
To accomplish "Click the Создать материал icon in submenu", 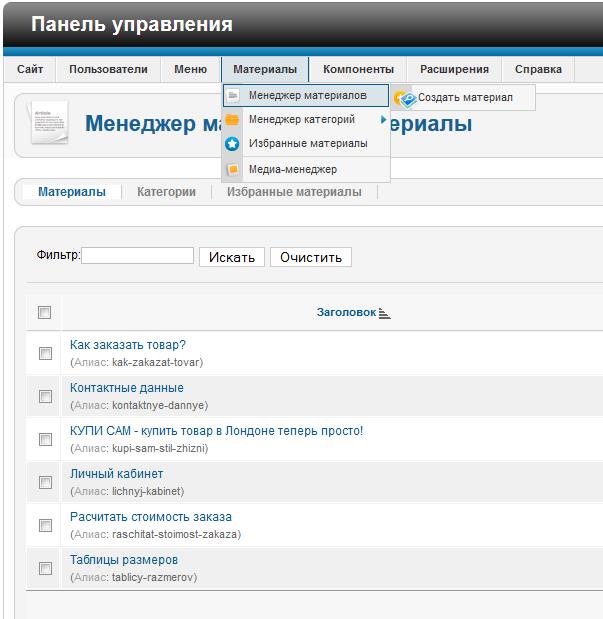I will [x=406, y=98].
